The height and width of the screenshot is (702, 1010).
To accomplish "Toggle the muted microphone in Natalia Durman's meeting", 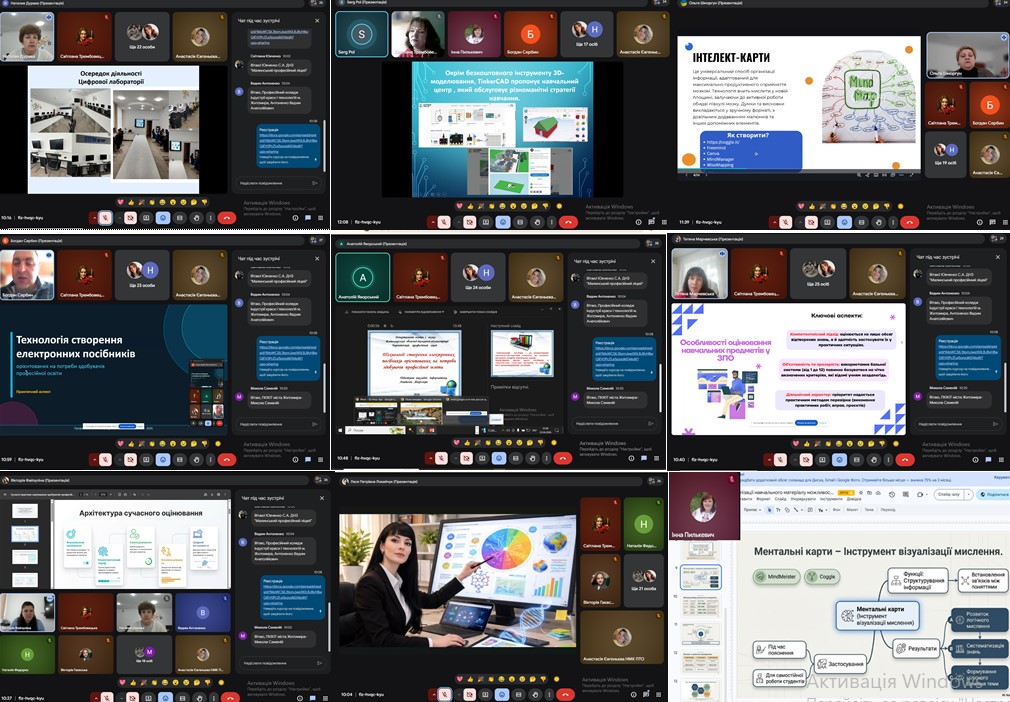I will click(x=107, y=217).
